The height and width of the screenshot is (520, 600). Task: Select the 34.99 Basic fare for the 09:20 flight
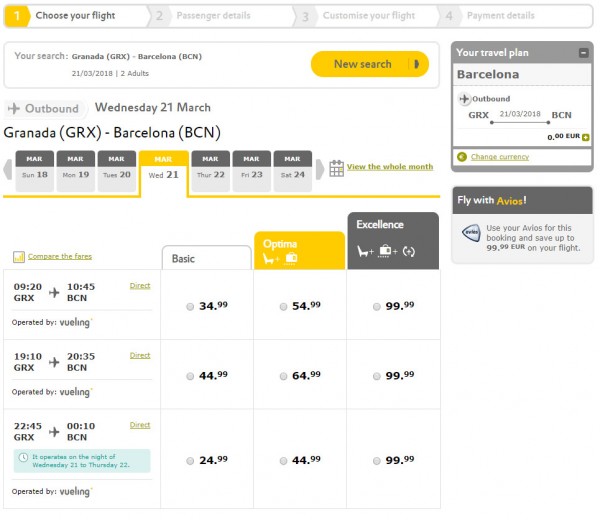pos(190,306)
